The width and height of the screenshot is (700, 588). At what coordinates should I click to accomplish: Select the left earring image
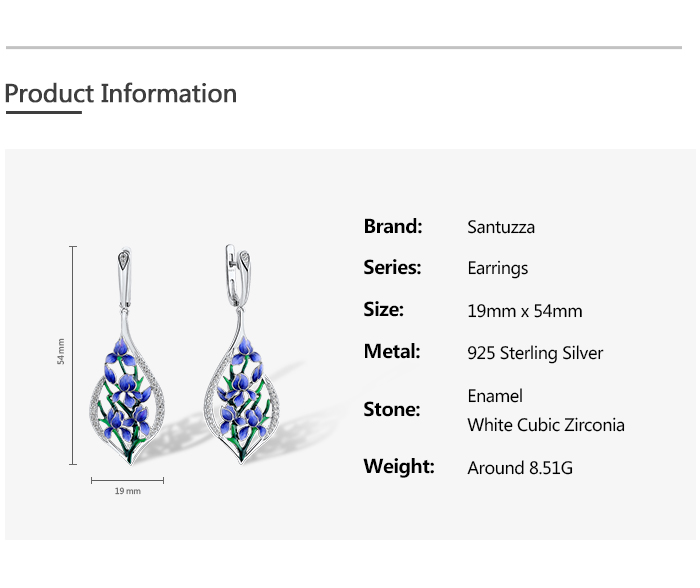click(x=129, y=358)
